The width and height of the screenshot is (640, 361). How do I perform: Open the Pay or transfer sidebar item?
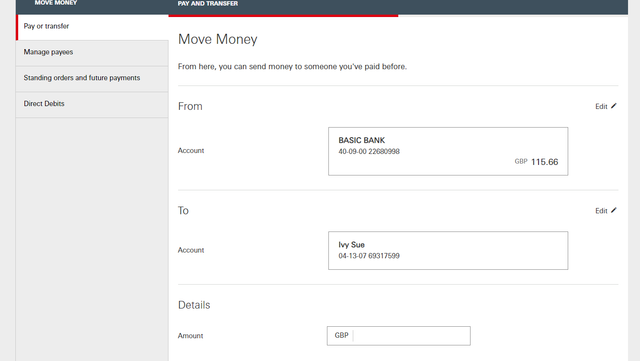[x=93, y=27]
